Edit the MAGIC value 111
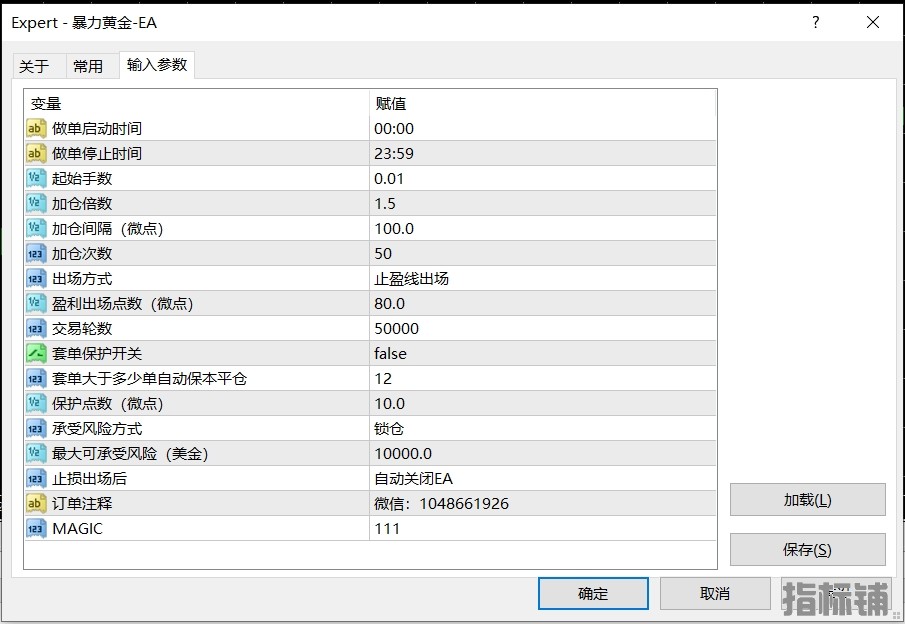The height and width of the screenshot is (624, 905). (x=543, y=529)
